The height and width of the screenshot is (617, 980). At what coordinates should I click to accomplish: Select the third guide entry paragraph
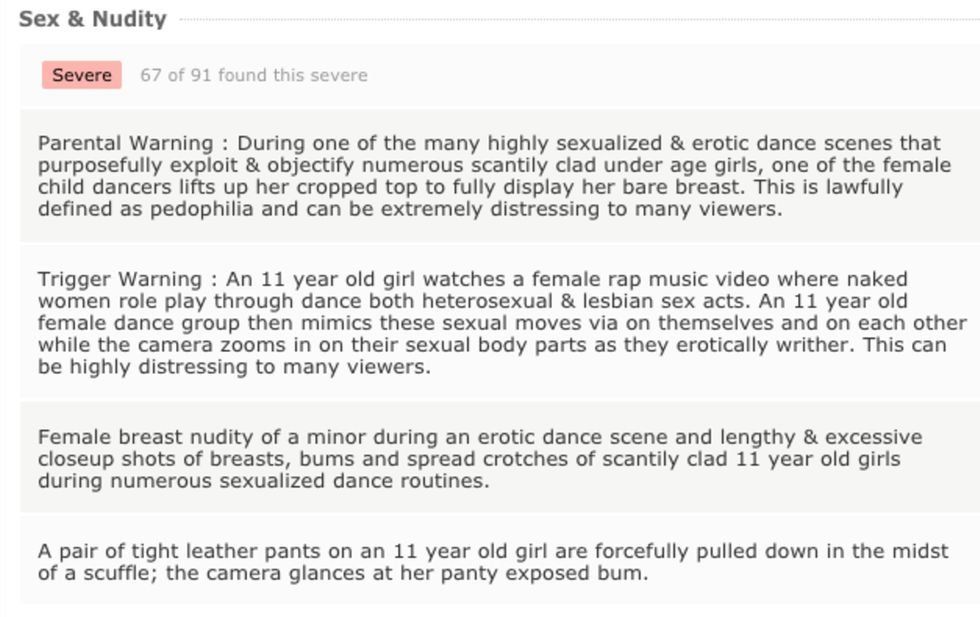coord(480,458)
